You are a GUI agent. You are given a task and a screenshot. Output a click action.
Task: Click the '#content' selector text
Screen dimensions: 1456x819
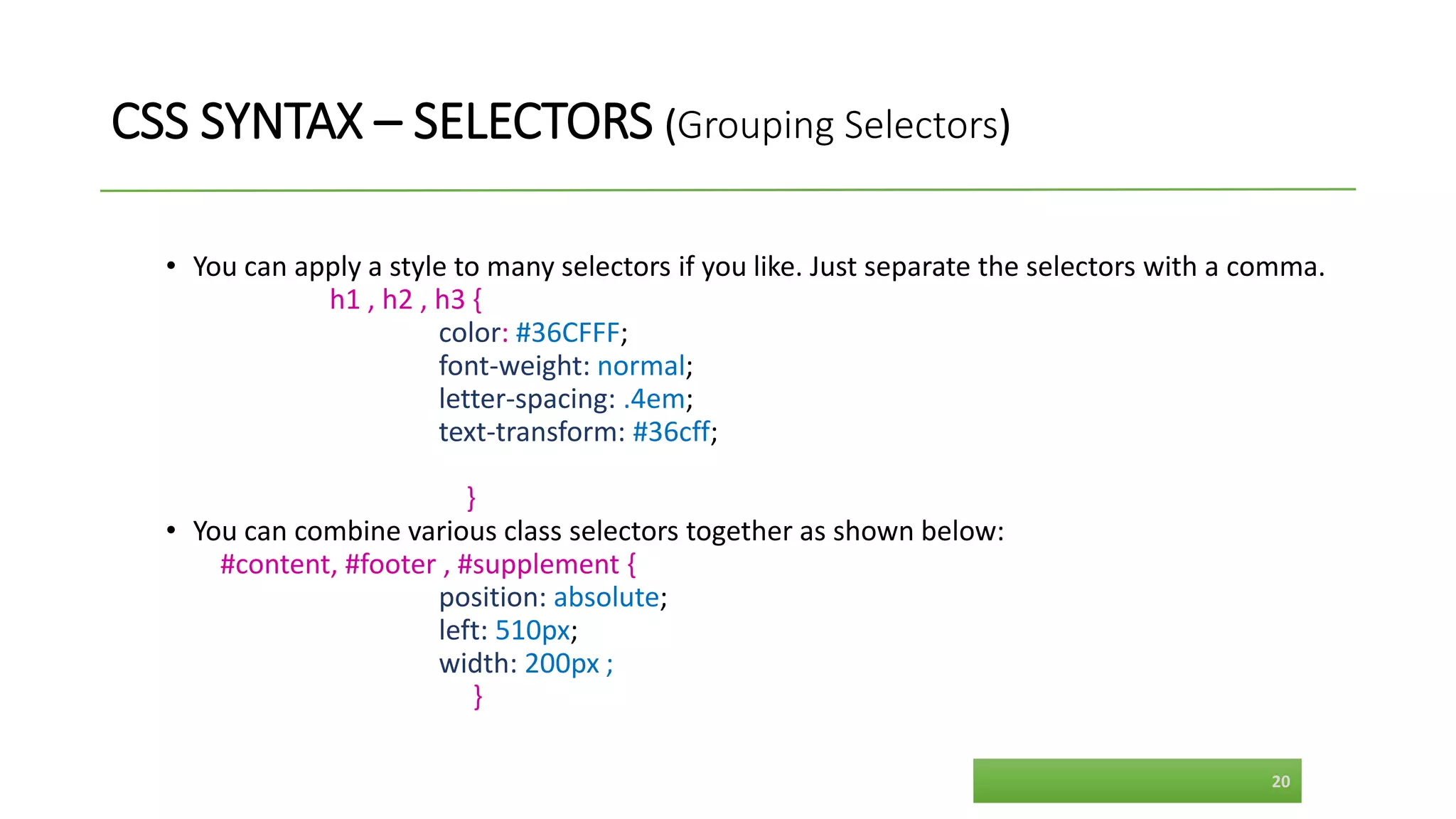[x=275, y=564]
